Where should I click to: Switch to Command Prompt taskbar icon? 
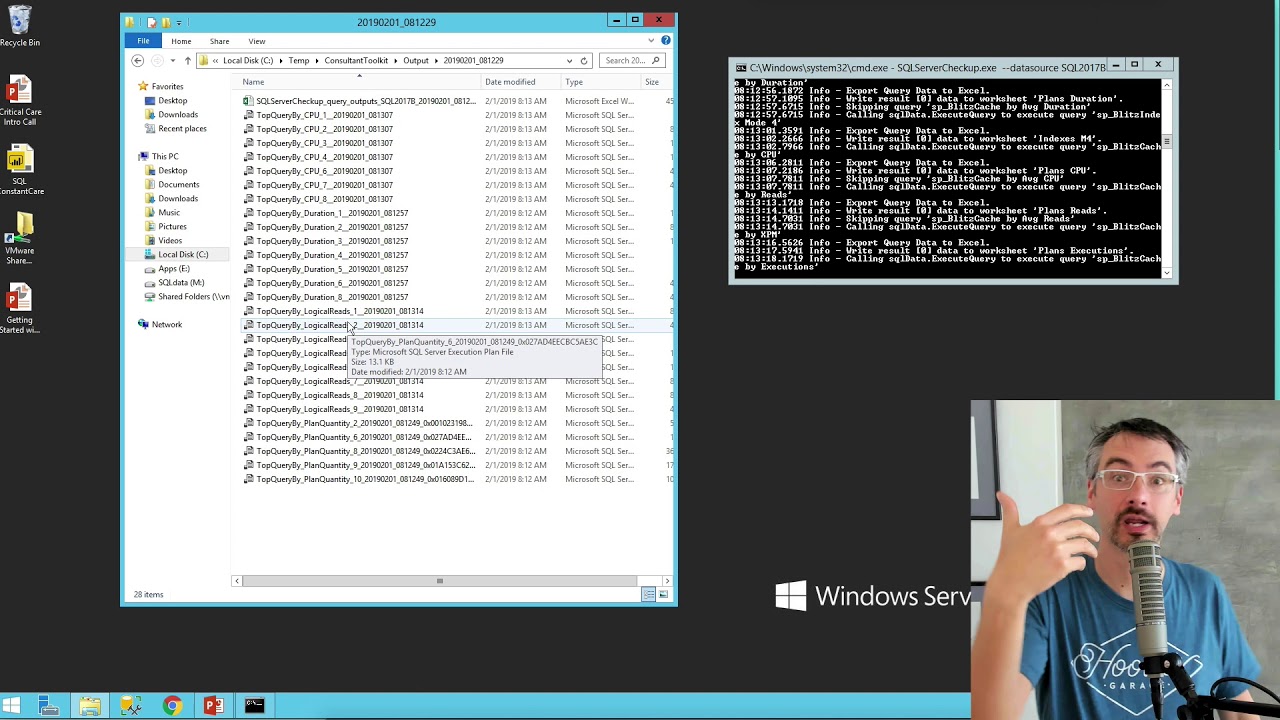pos(254,706)
